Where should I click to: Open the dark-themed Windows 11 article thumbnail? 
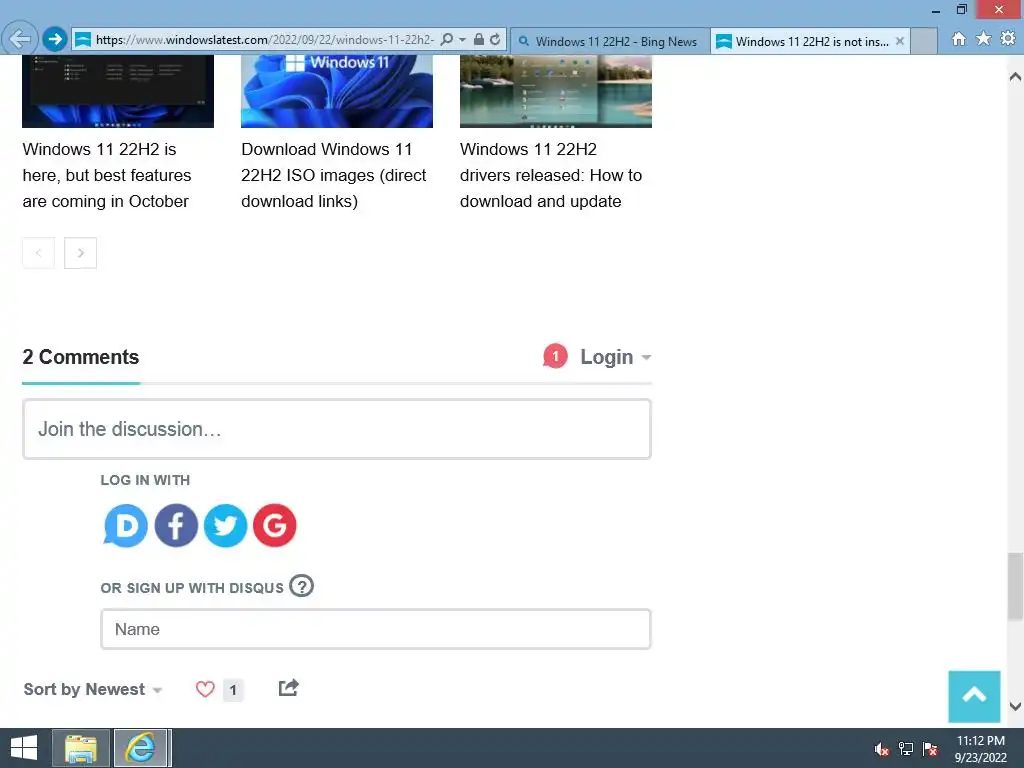(x=118, y=91)
